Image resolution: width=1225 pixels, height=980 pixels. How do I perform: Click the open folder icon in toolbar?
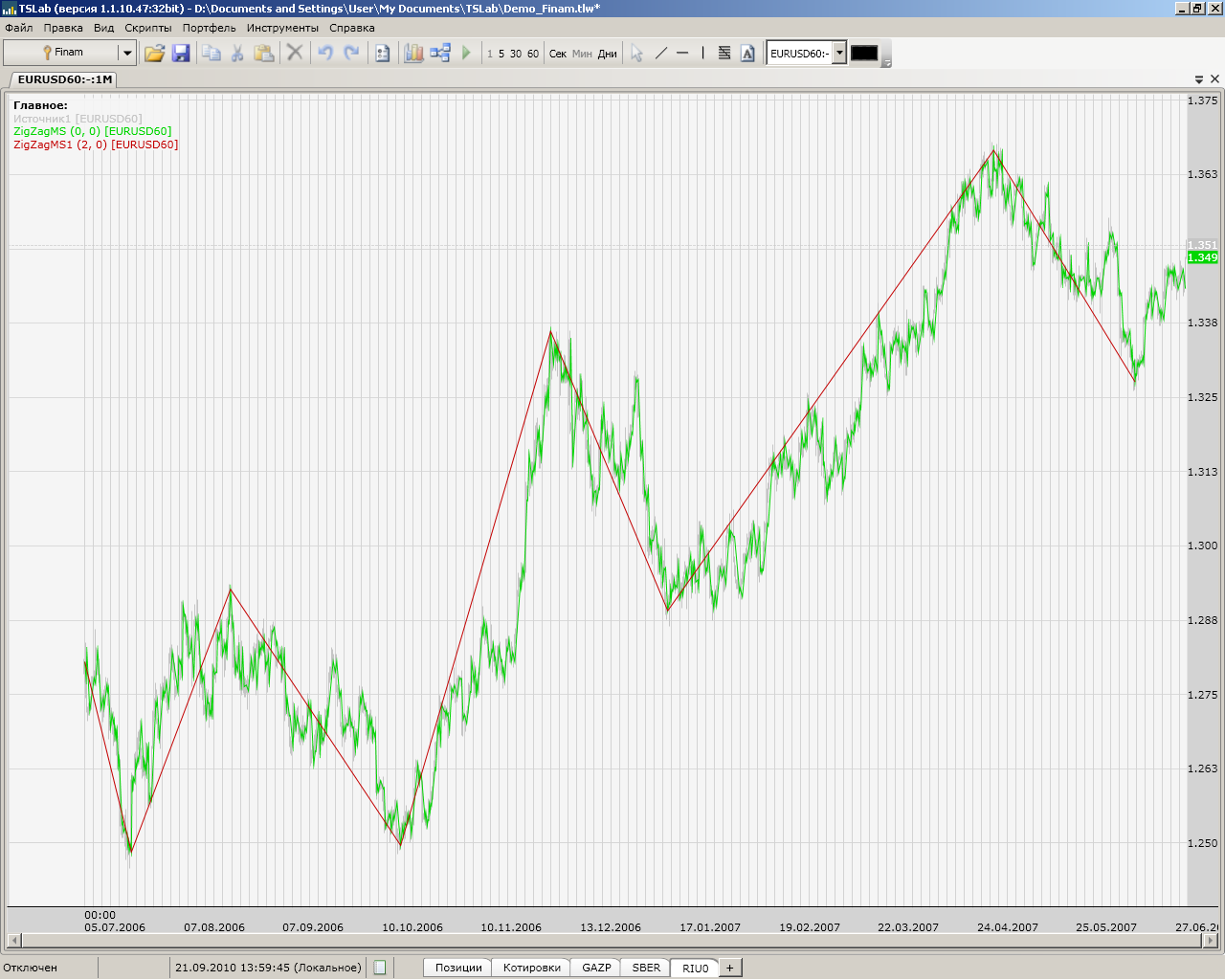(154, 54)
